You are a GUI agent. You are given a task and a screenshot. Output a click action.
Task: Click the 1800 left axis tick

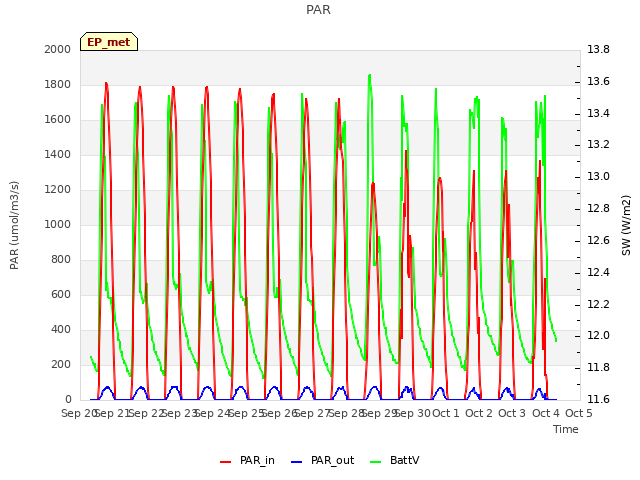coord(58,84)
